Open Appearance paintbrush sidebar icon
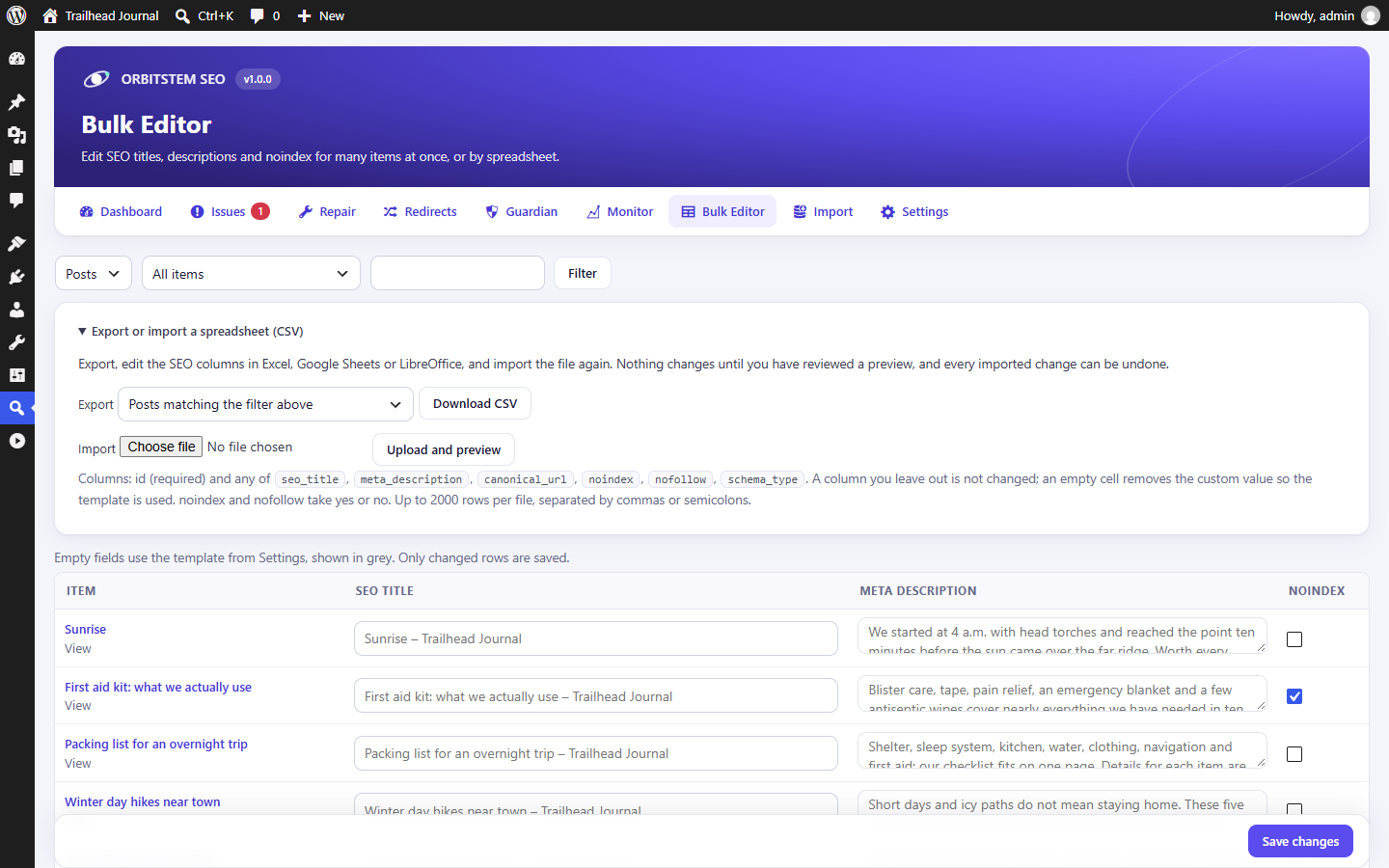The width and height of the screenshot is (1389, 868). (x=16, y=244)
